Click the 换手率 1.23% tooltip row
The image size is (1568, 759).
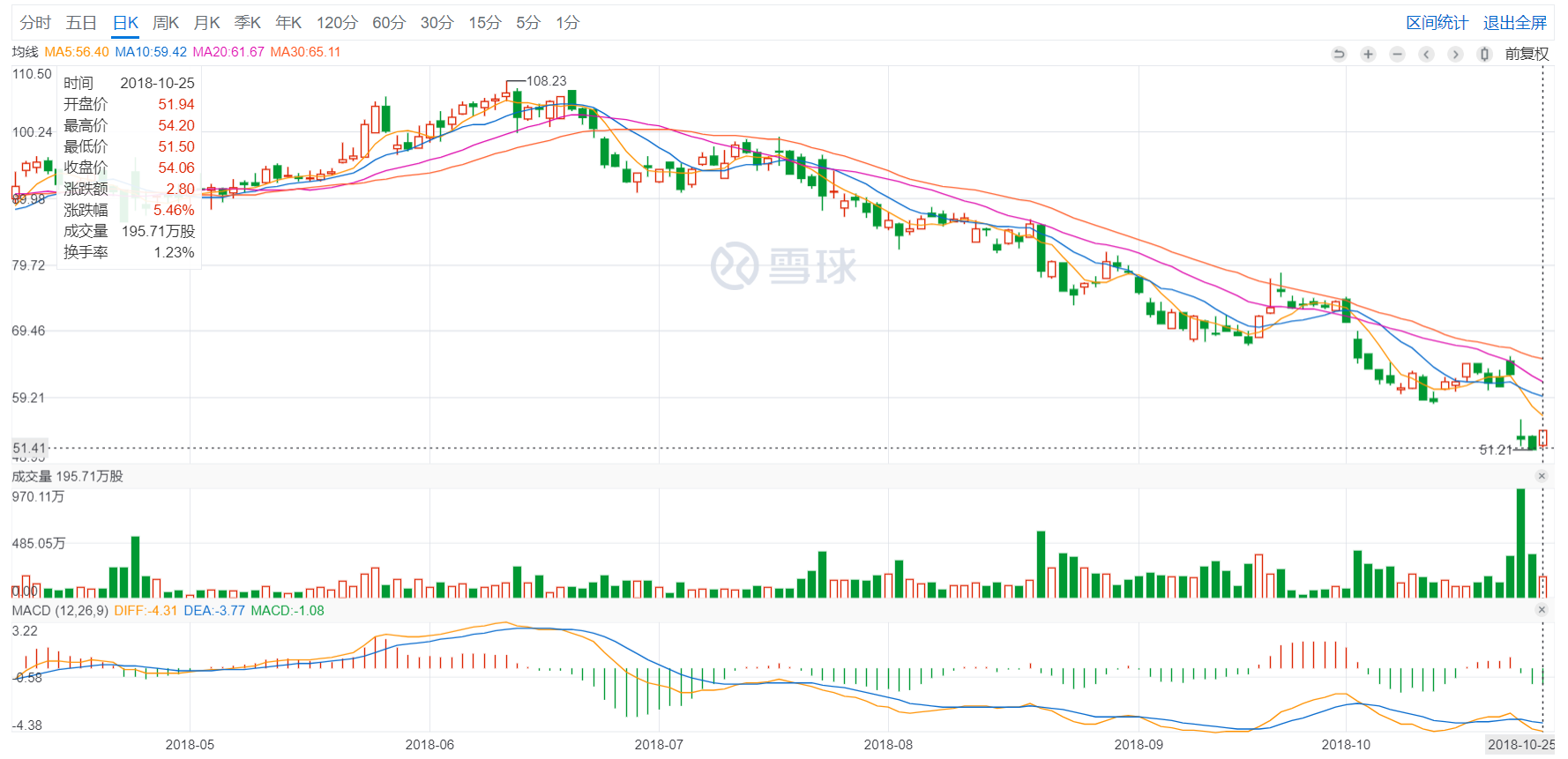coord(129,252)
